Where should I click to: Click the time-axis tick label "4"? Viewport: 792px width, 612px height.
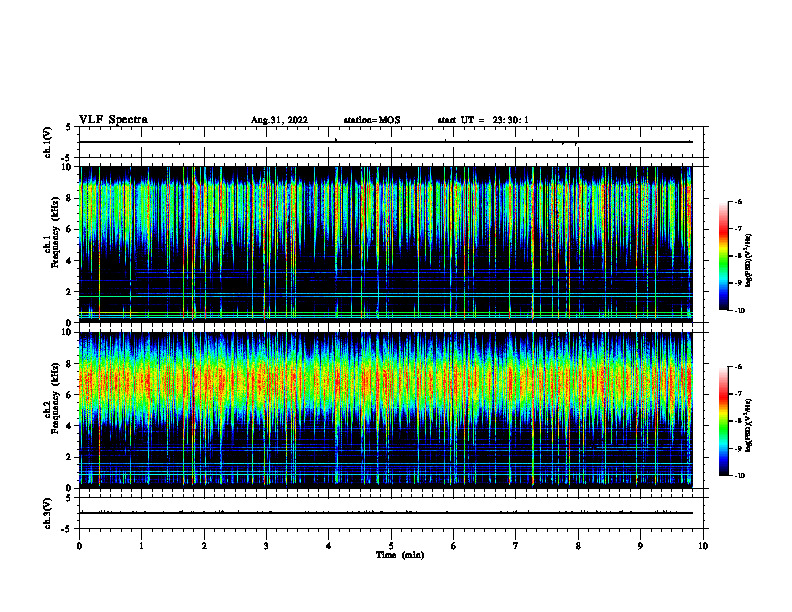click(329, 546)
